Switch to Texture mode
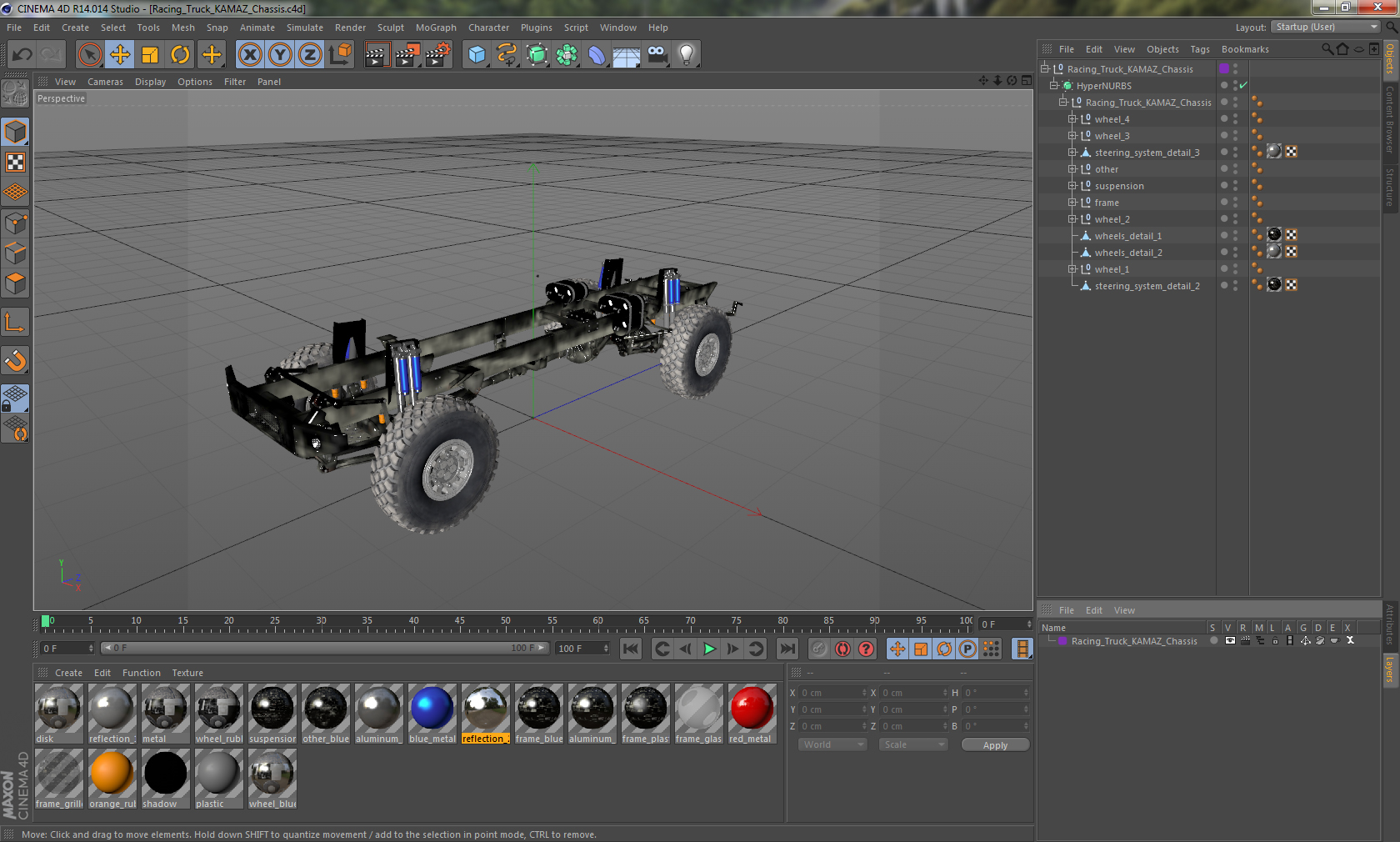The width and height of the screenshot is (1400, 842). click(16, 162)
